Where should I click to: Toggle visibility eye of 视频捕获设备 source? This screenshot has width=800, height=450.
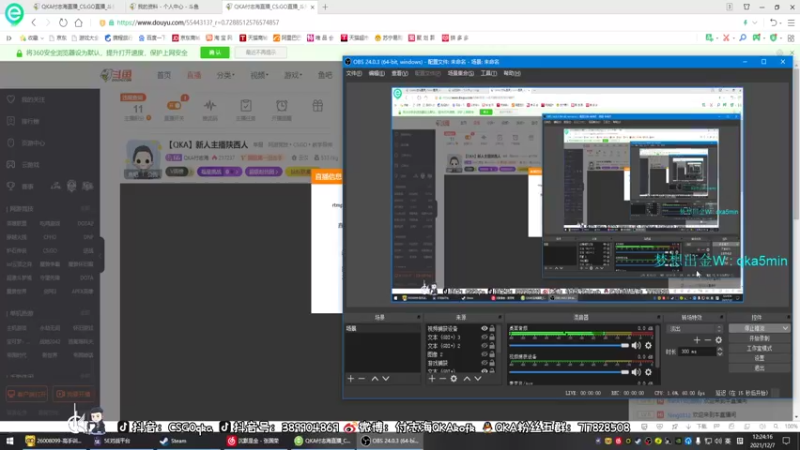coord(484,329)
